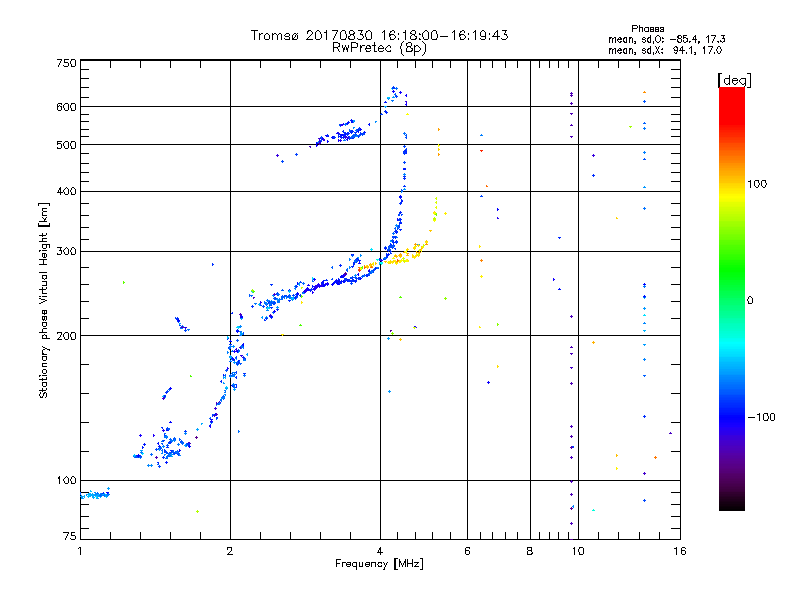This screenshot has height=600, width=800.
Task: Click the 'Stationary phase Virtual Height [km]' axis label
Action: (44, 301)
